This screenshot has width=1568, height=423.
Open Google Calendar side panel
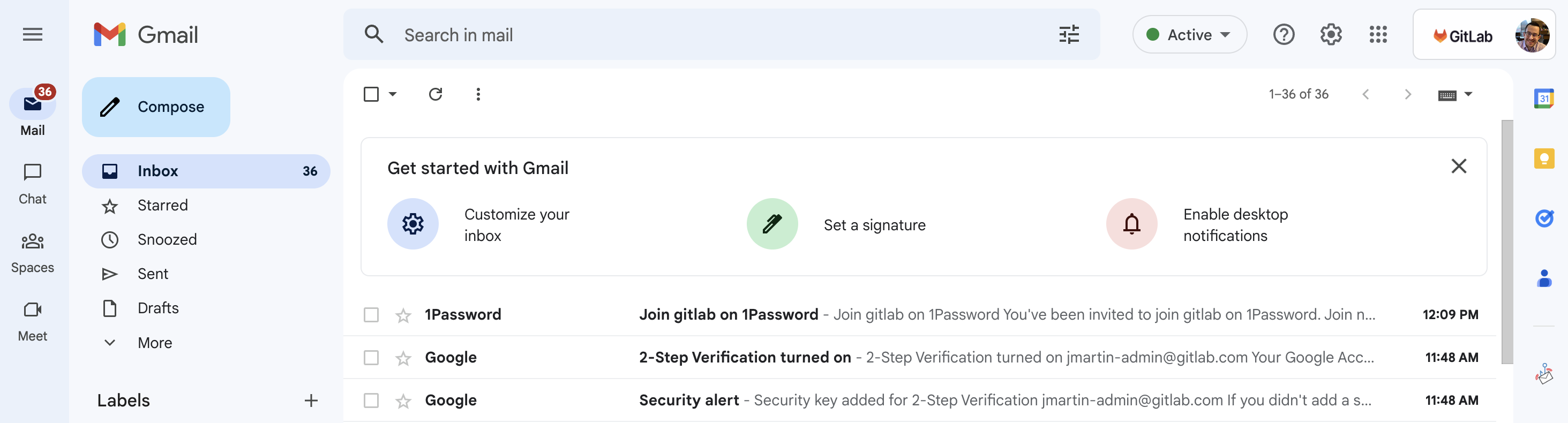click(x=1543, y=99)
